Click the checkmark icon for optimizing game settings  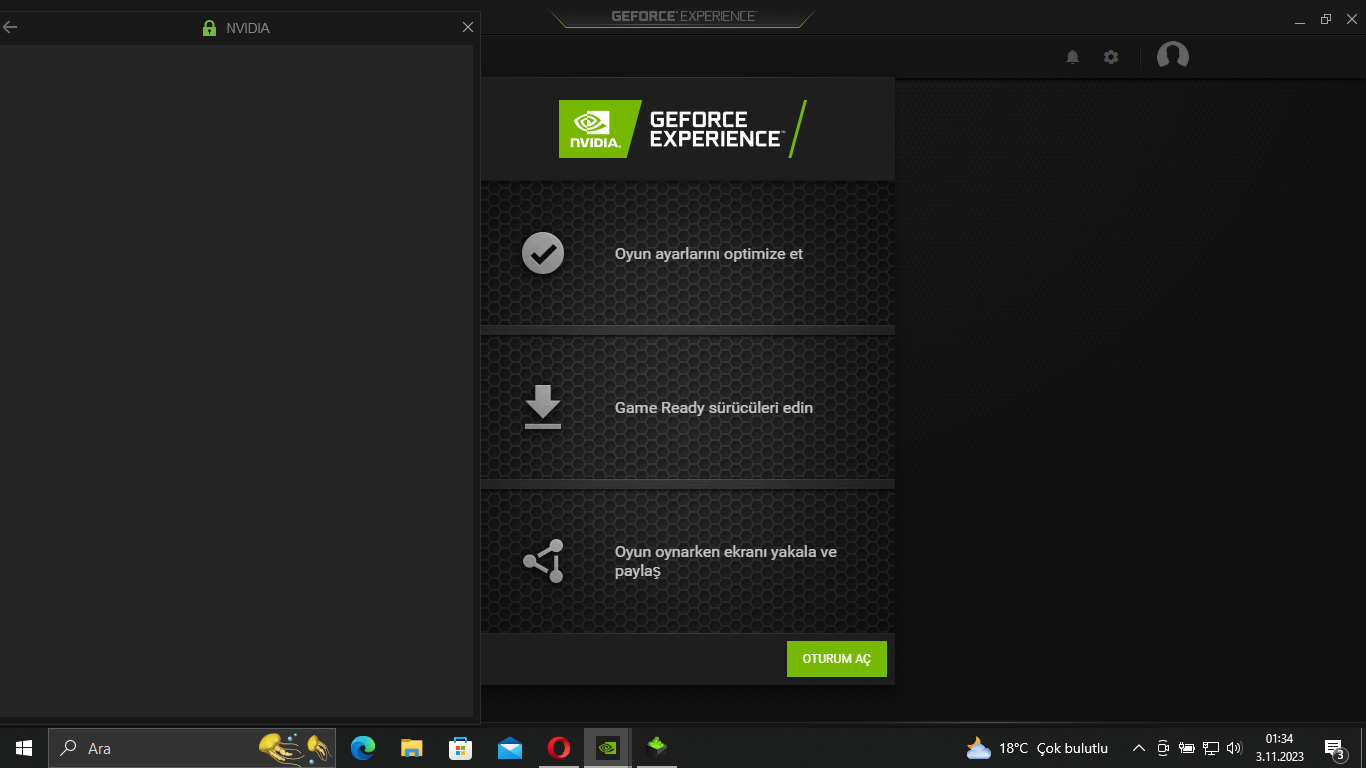click(543, 254)
